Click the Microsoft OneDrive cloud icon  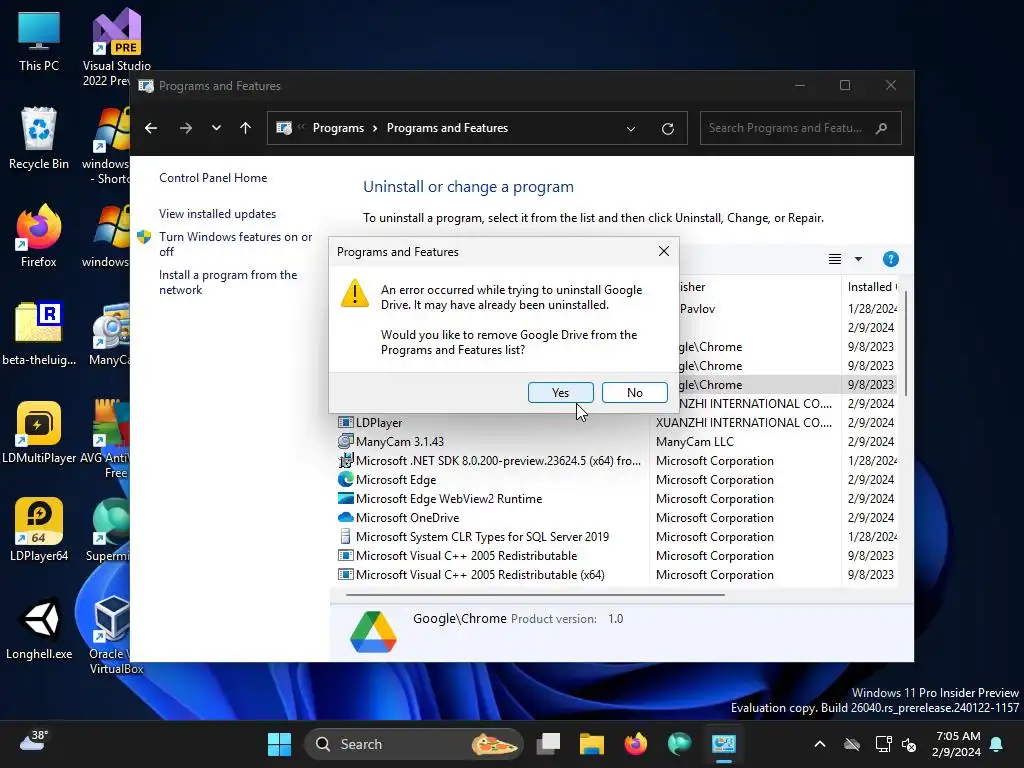pyautogui.click(x=345, y=517)
